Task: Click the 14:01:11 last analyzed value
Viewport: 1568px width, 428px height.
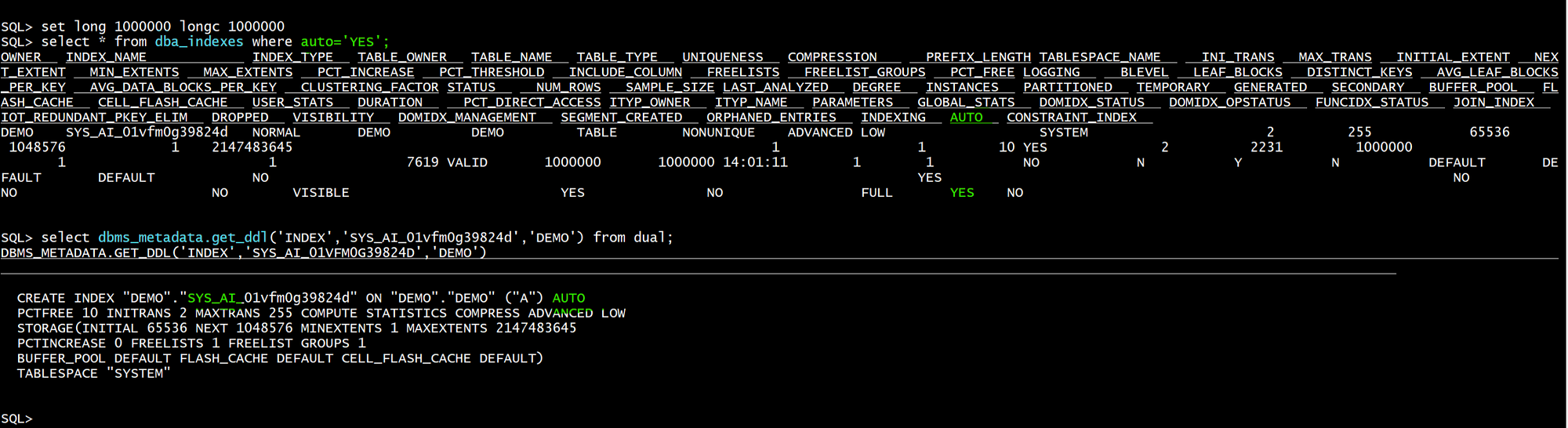Action: point(756,162)
